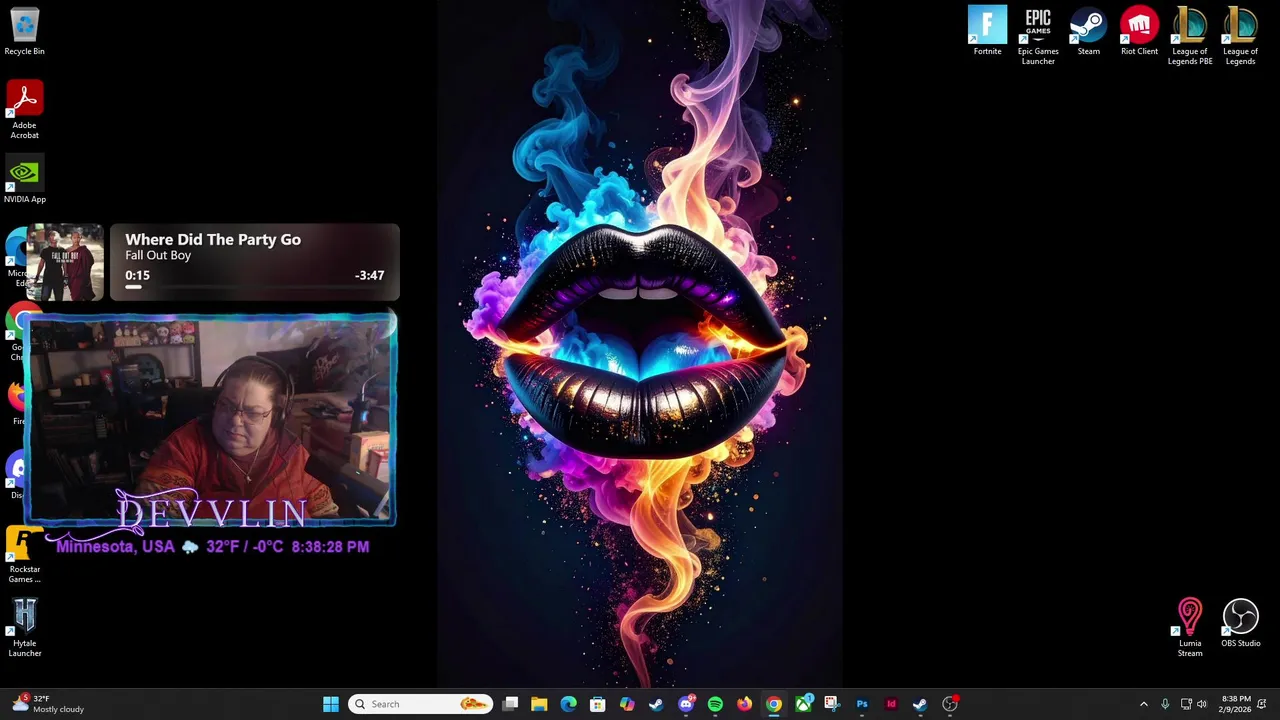Open OBS Studio from the taskbar
The height and width of the screenshot is (720, 1280).
950,704
